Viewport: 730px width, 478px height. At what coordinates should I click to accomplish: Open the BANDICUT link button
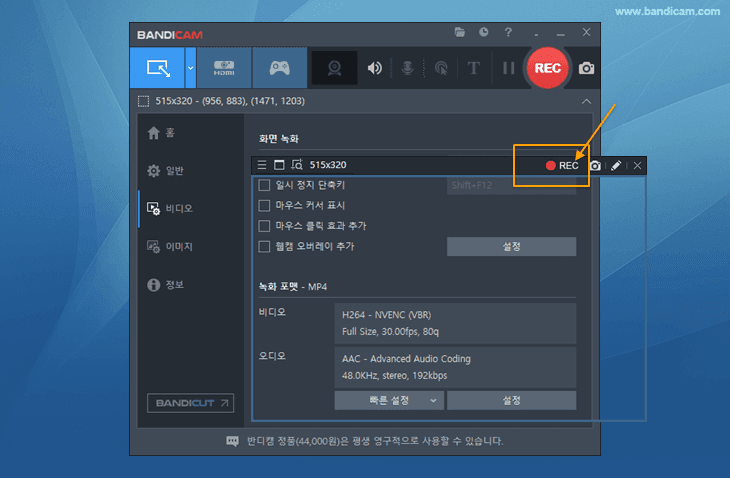click(190, 403)
